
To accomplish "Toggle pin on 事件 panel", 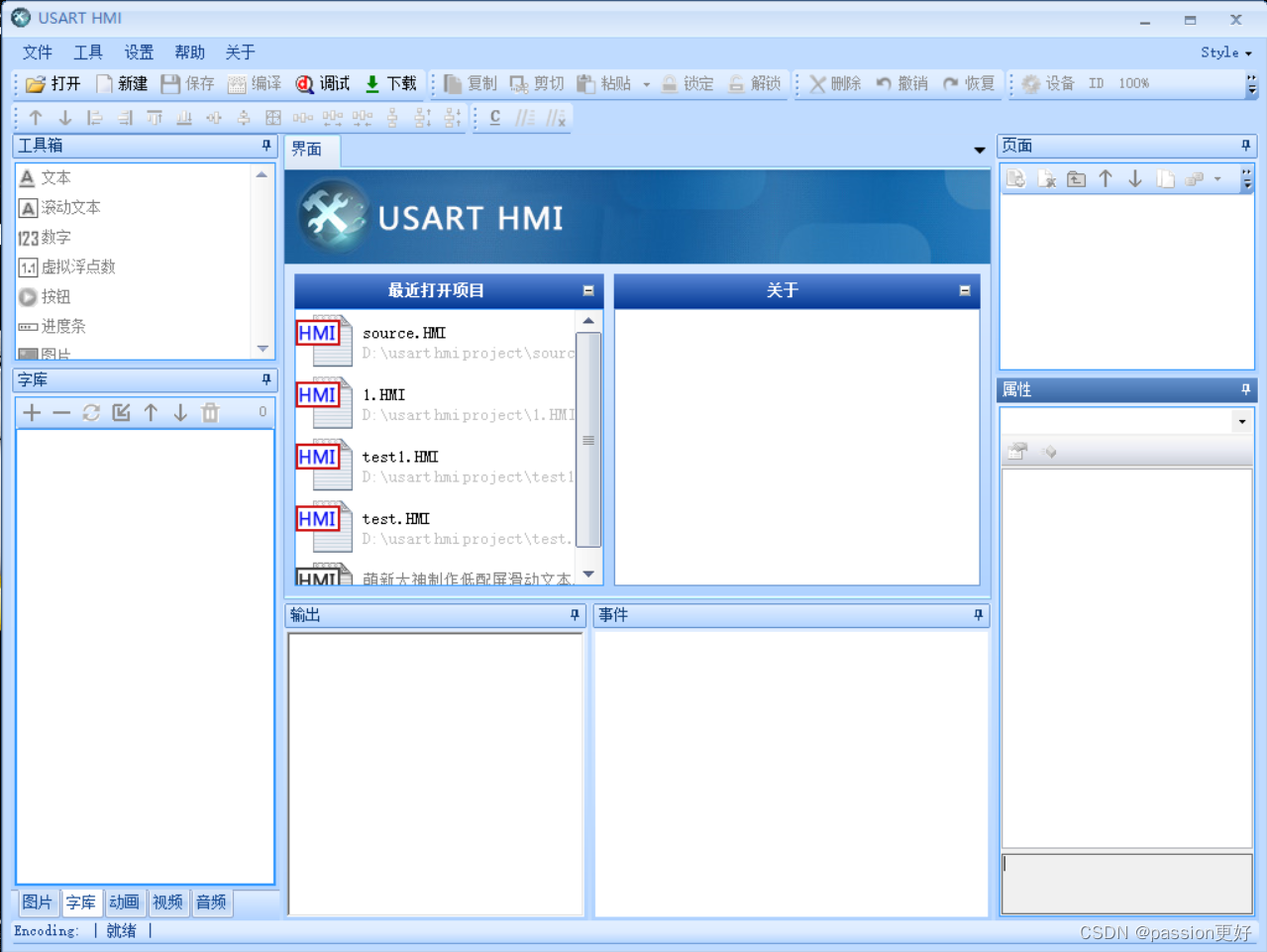I will click(x=979, y=615).
